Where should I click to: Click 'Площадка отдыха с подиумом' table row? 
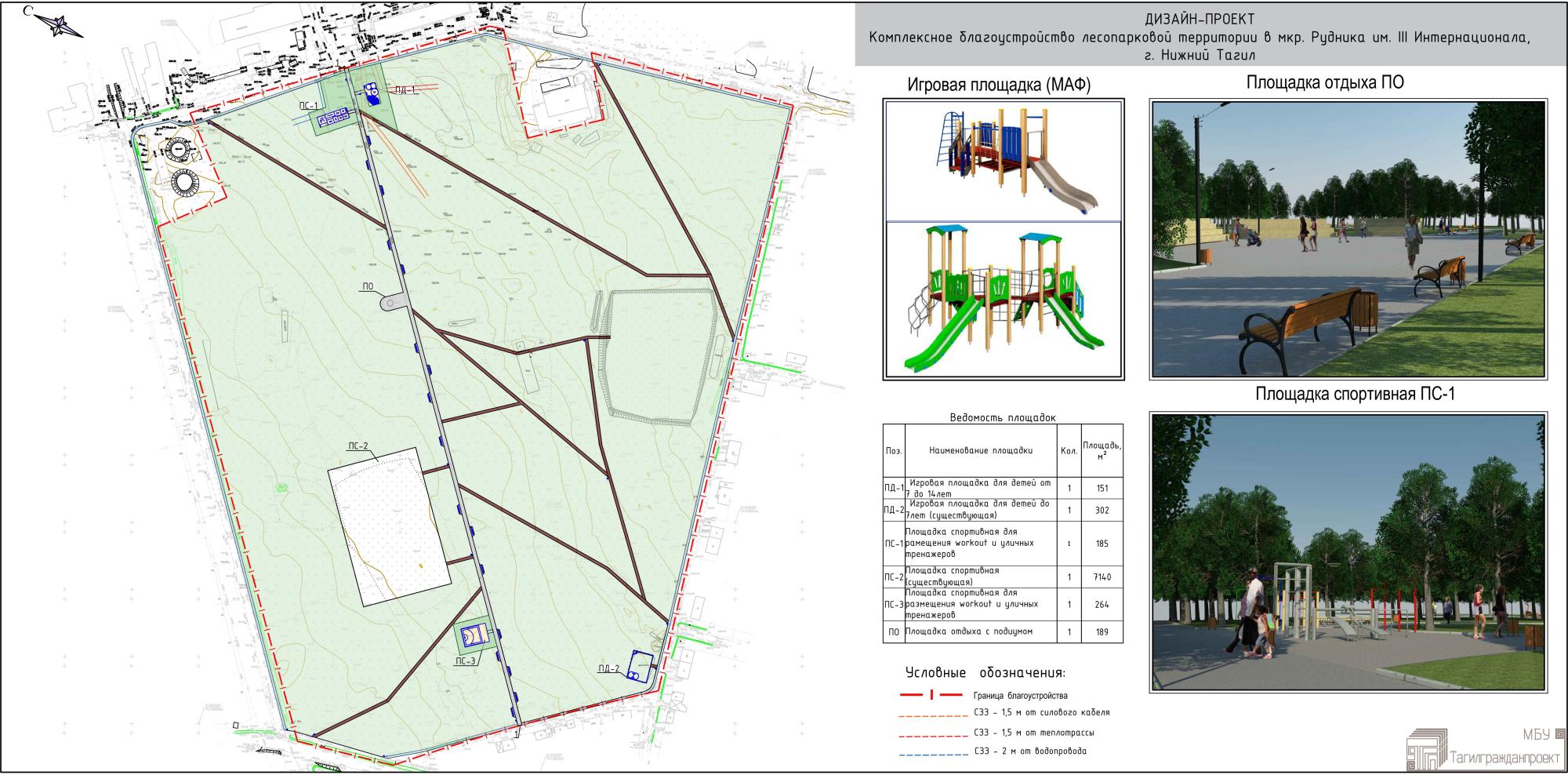click(1003, 631)
